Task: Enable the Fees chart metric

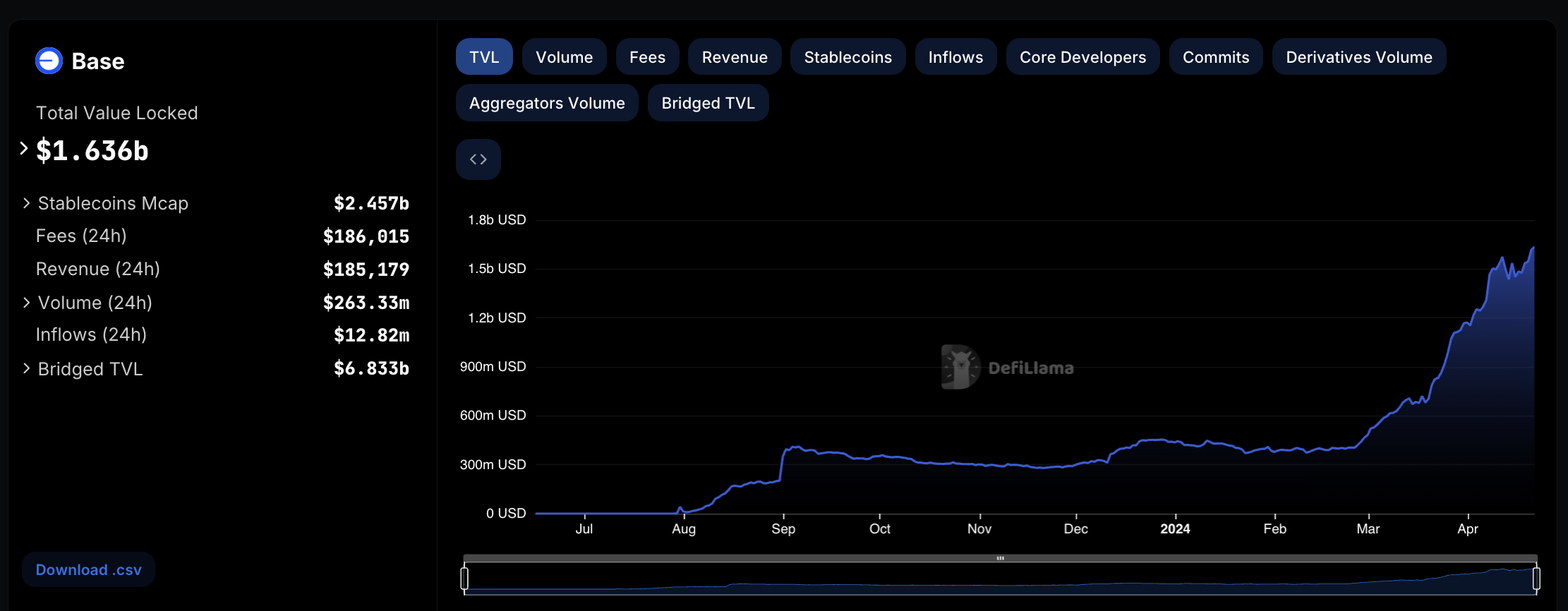Action: point(647,57)
